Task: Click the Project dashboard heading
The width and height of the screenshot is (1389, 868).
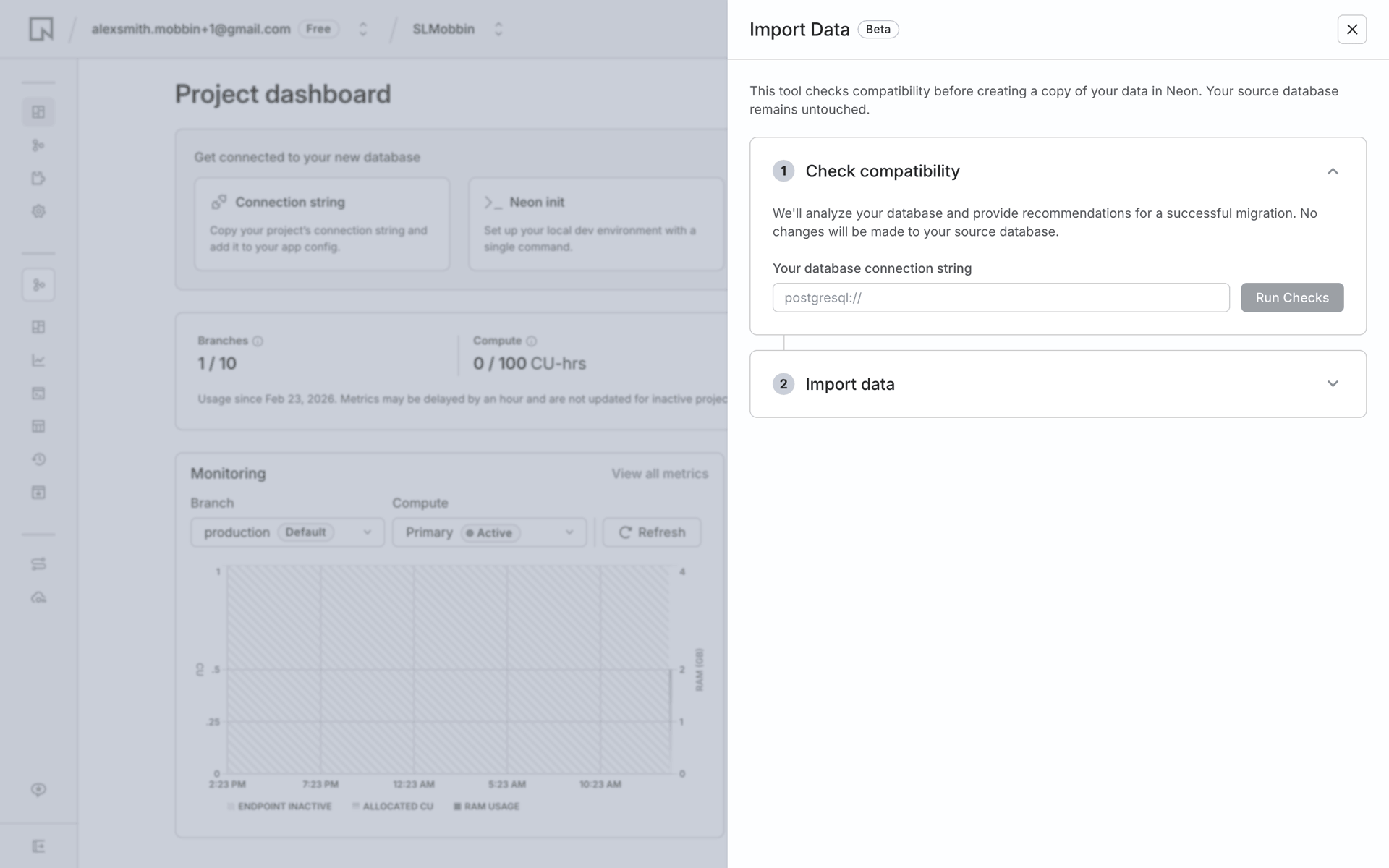Action: 283,94
